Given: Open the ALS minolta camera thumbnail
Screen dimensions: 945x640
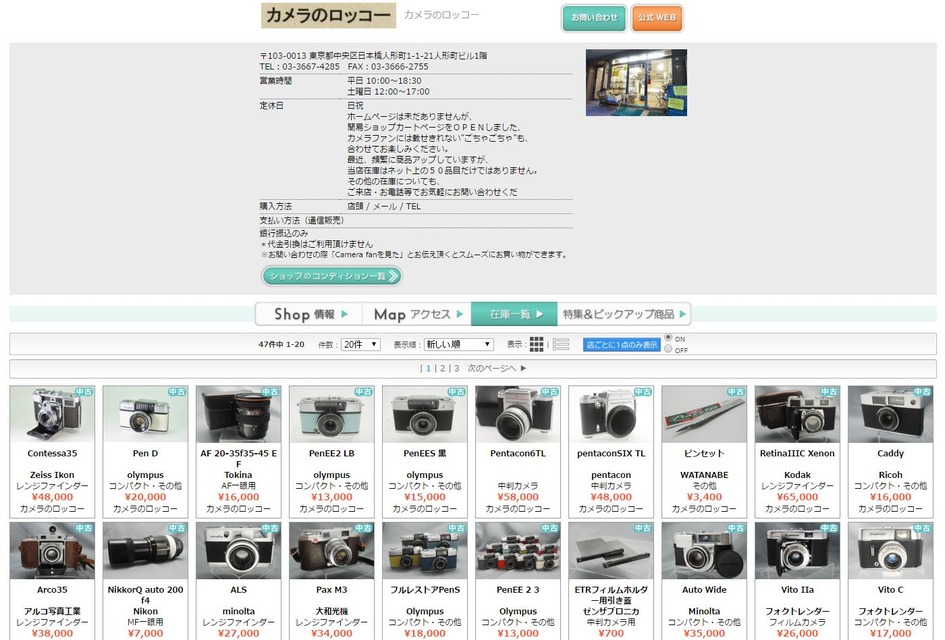Looking at the screenshot, I should tap(239, 550).
